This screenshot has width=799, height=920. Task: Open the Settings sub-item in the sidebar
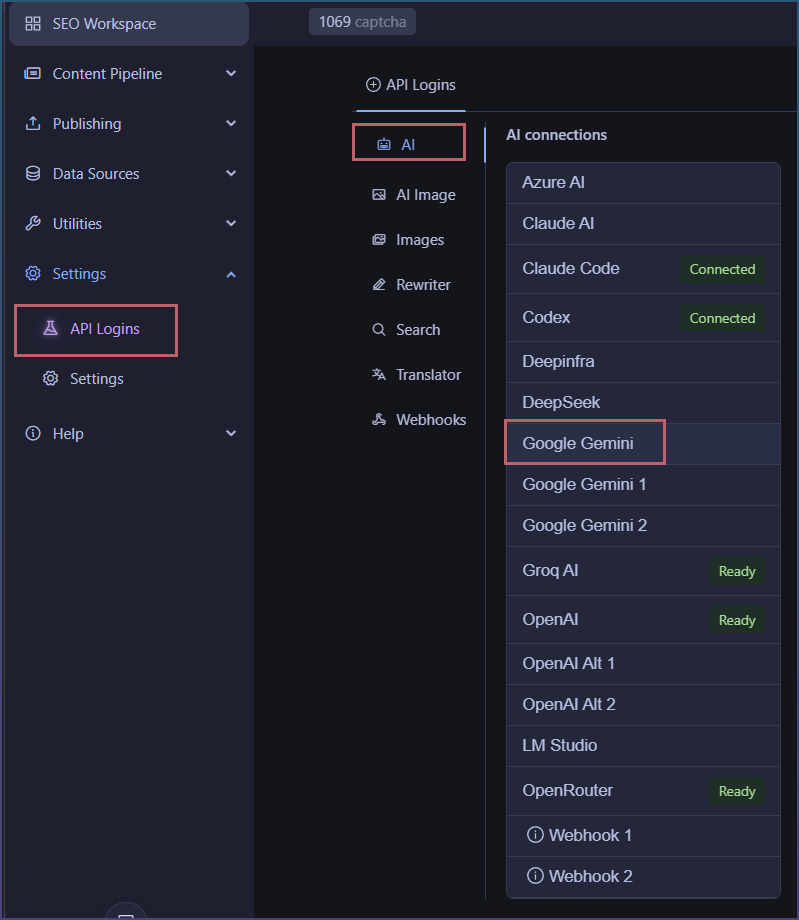(96, 378)
